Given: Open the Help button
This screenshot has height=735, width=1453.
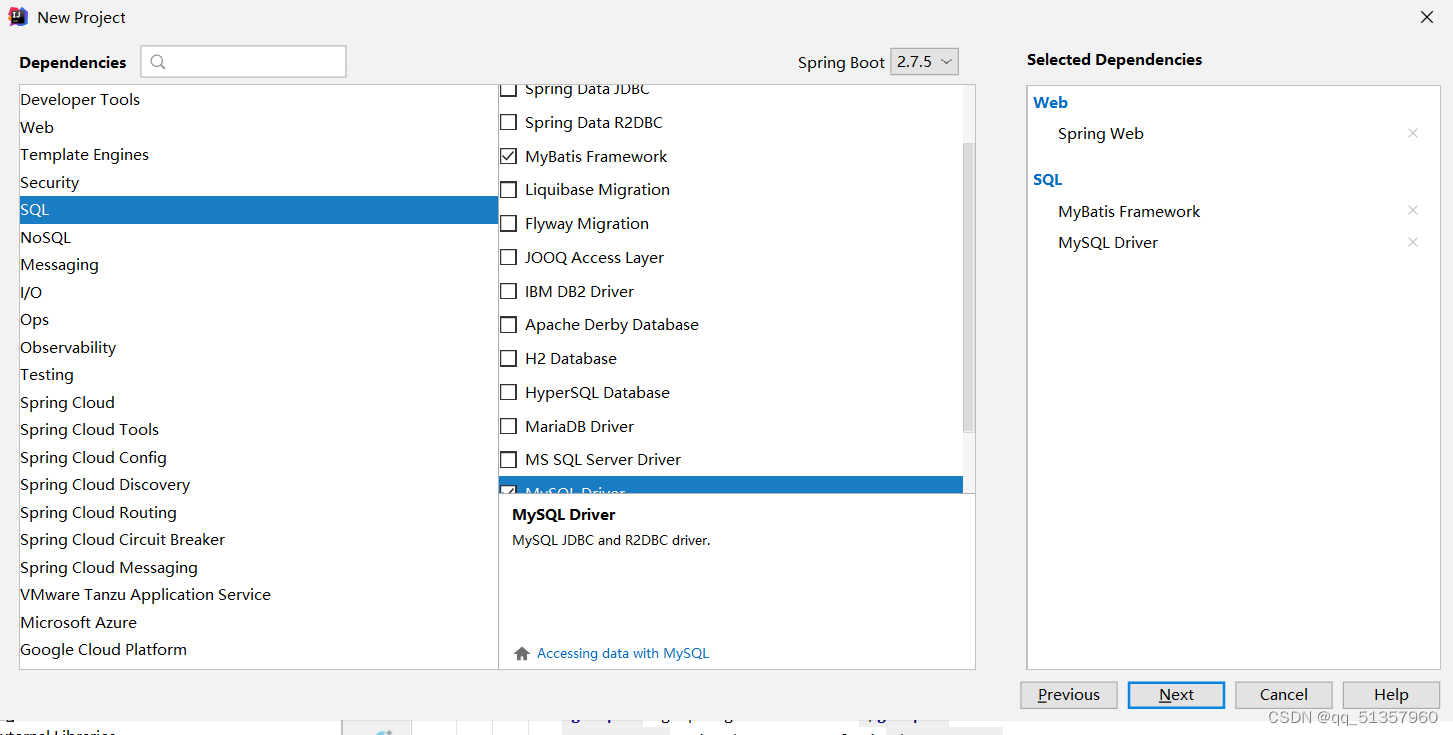Looking at the screenshot, I should [x=1391, y=695].
